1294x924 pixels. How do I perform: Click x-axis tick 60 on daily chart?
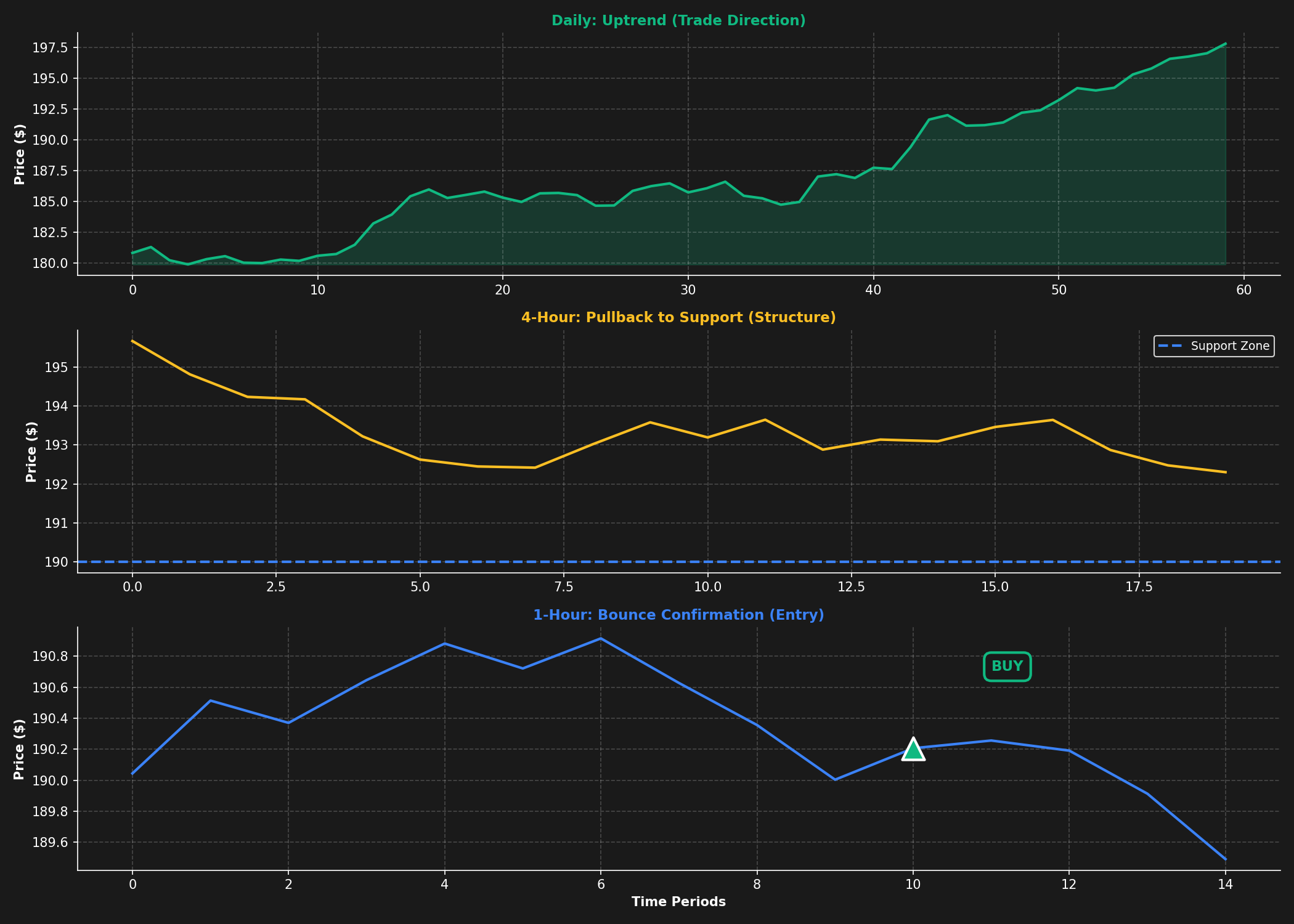coord(1243,290)
